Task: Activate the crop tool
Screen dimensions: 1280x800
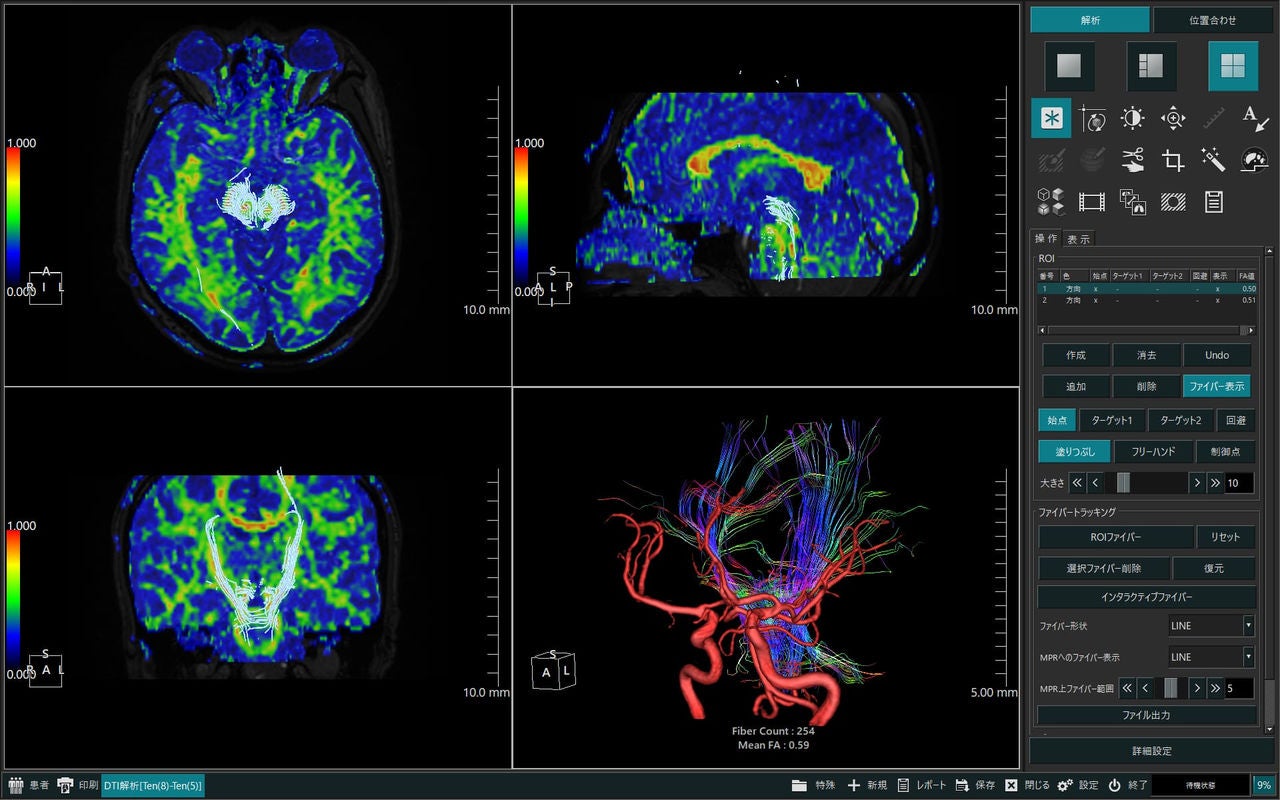Action: pos(1173,159)
